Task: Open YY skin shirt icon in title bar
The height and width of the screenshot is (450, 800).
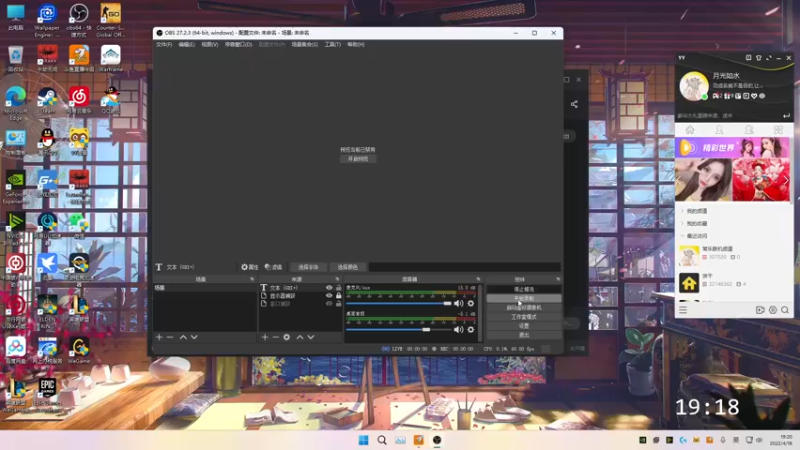Action: (759, 58)
